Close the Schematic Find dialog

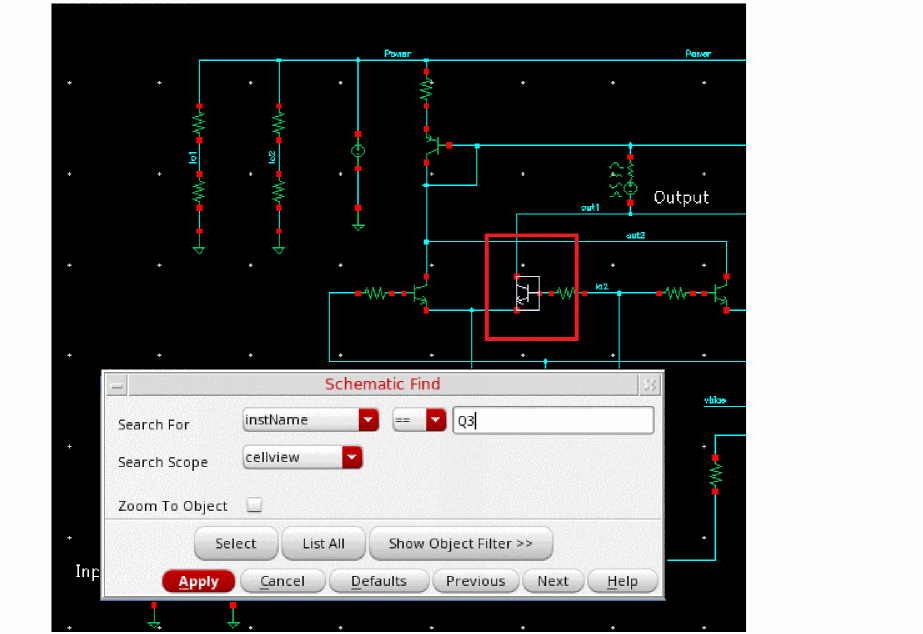point(650,386)
